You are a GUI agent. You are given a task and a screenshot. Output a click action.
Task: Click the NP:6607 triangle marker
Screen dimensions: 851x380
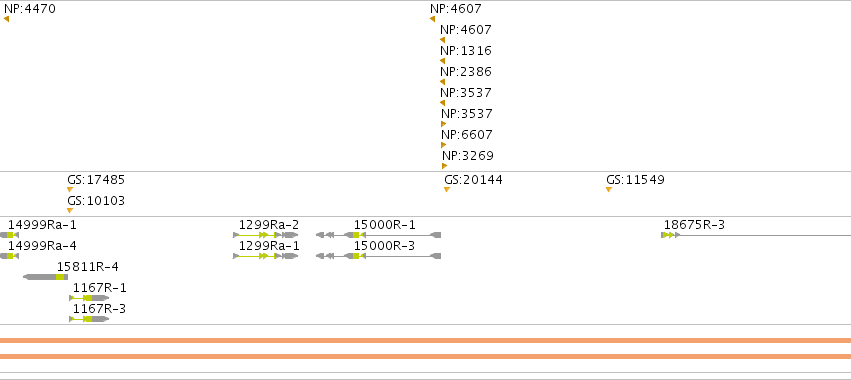[x=443, y=145]
